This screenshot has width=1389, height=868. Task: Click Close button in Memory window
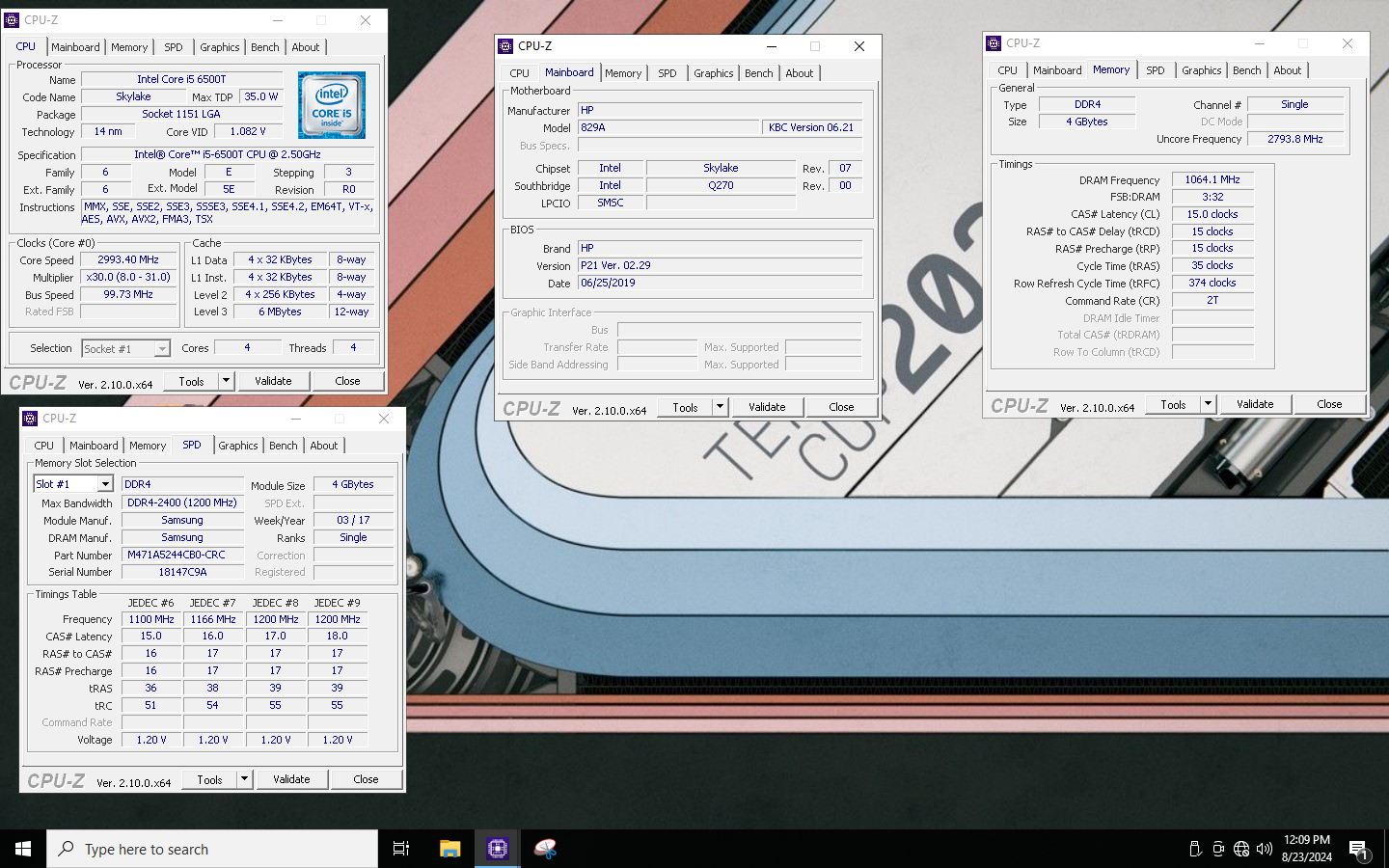coord(1329,404)
